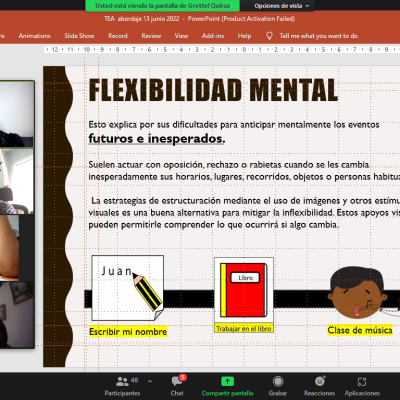Click the paragraph starting 'La estrategias de estructuración'

(244, 213)
